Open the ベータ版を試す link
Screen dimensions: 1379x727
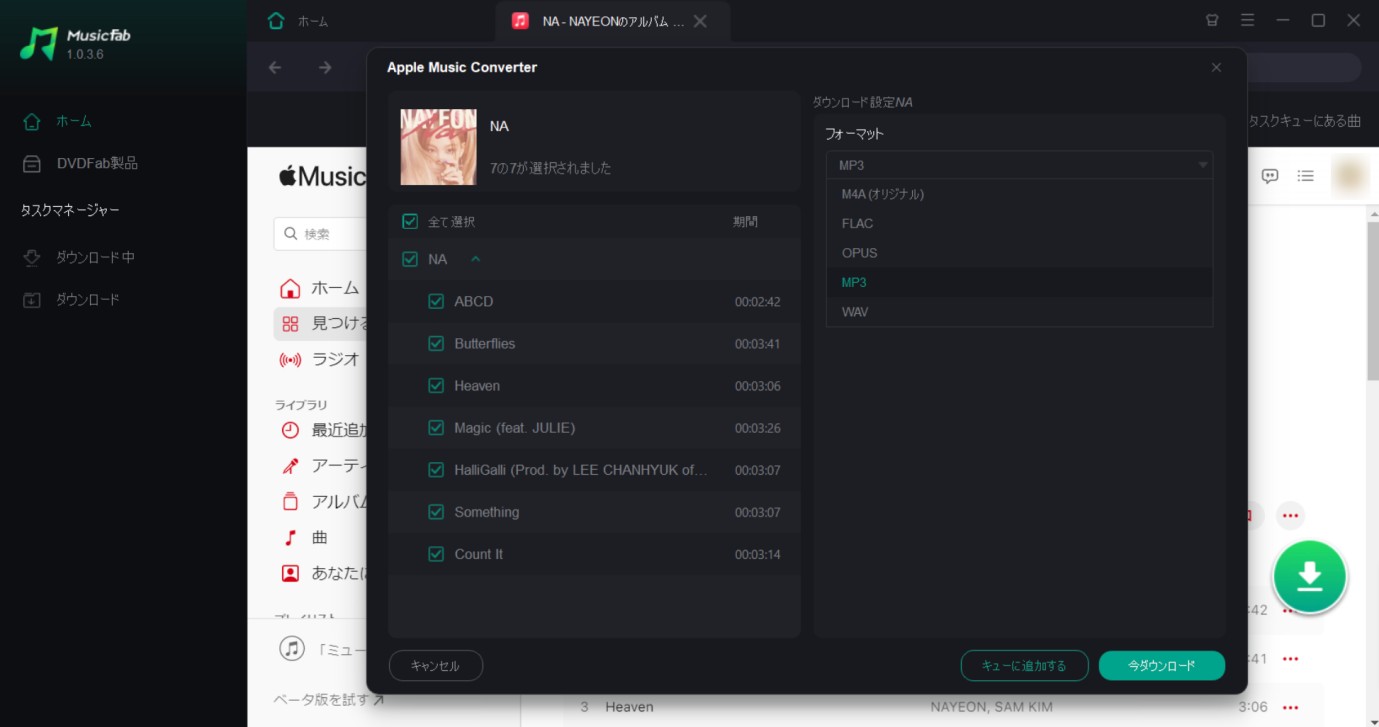point(329,700)
